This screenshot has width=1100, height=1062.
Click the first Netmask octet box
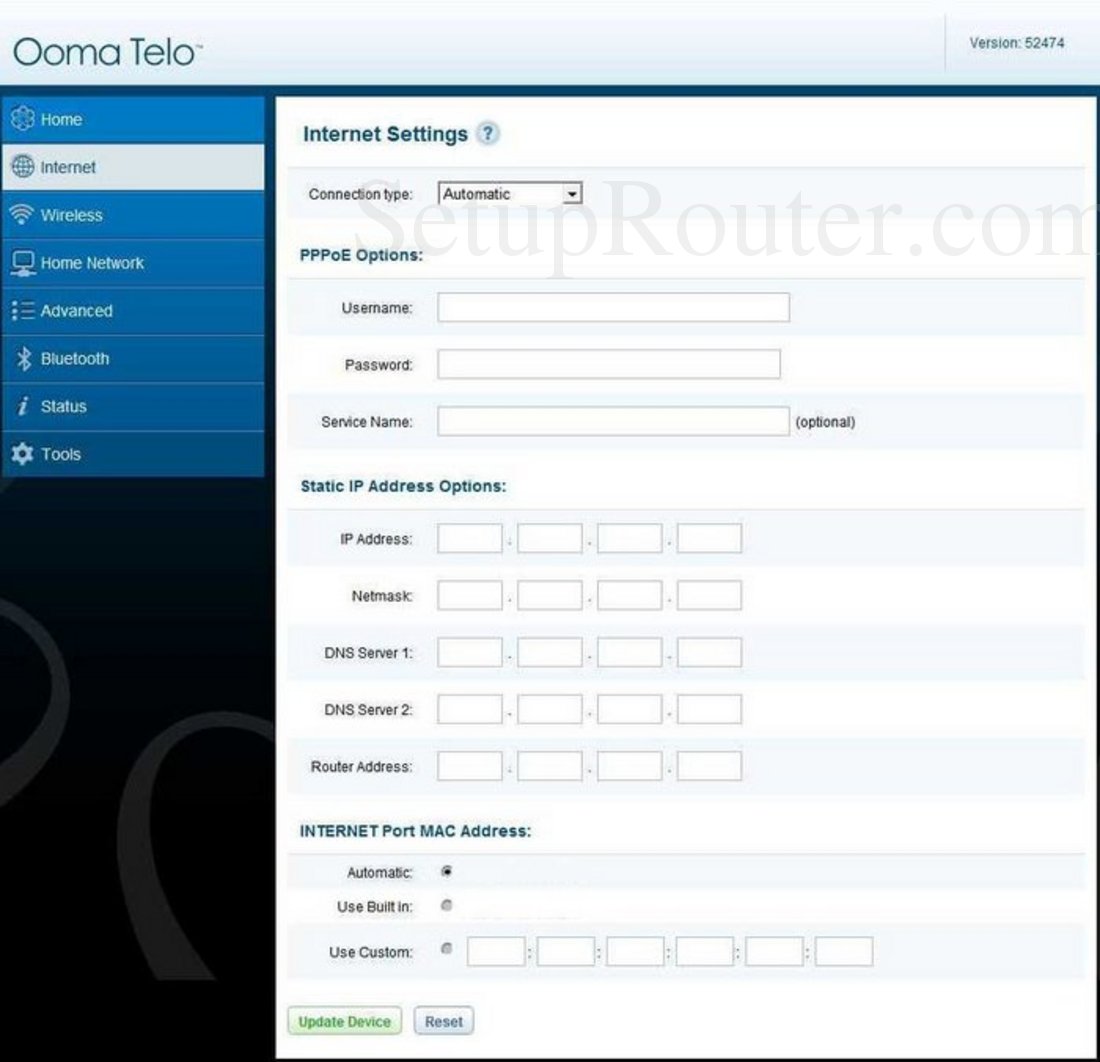[x=469, y=595]
